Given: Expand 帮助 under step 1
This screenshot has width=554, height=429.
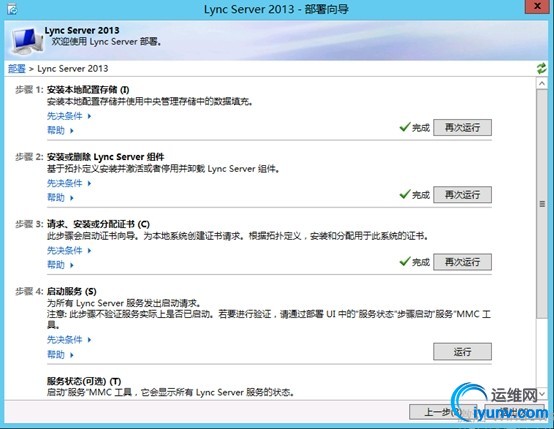Looking at the screenshot, I should pyautogui.click(x=60, y=130).
